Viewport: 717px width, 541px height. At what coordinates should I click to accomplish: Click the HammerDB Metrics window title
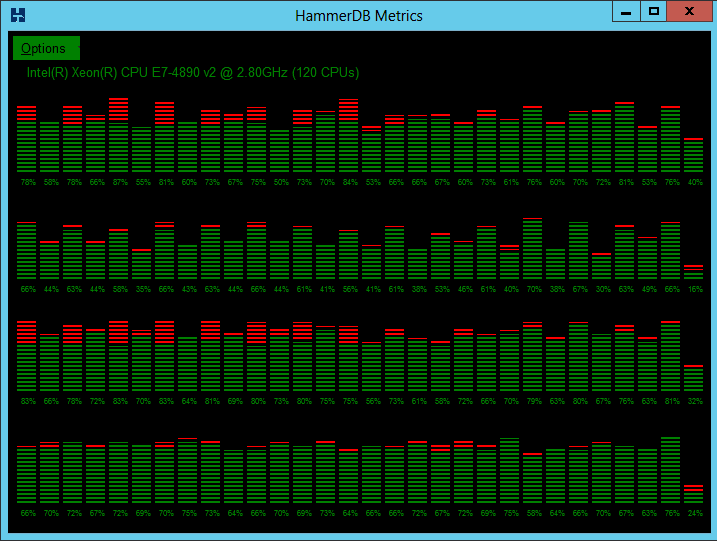click(x=359, y=16)
